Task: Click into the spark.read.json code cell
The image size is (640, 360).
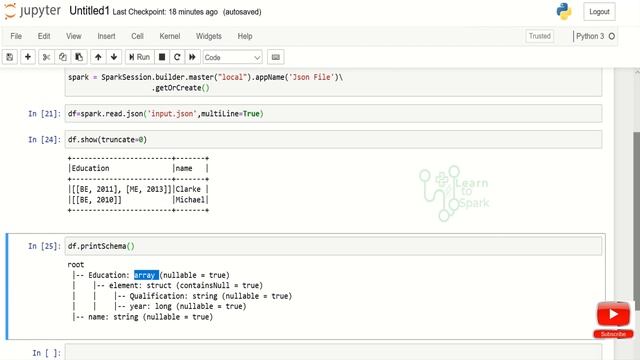Action: point(333,114)
